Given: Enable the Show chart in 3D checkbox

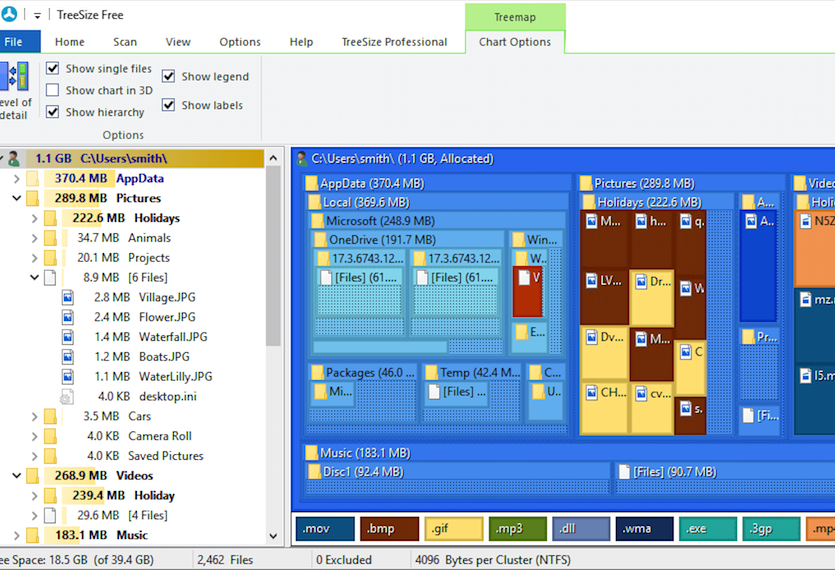Looking at the screenshot, I should [x=52, y=90].
